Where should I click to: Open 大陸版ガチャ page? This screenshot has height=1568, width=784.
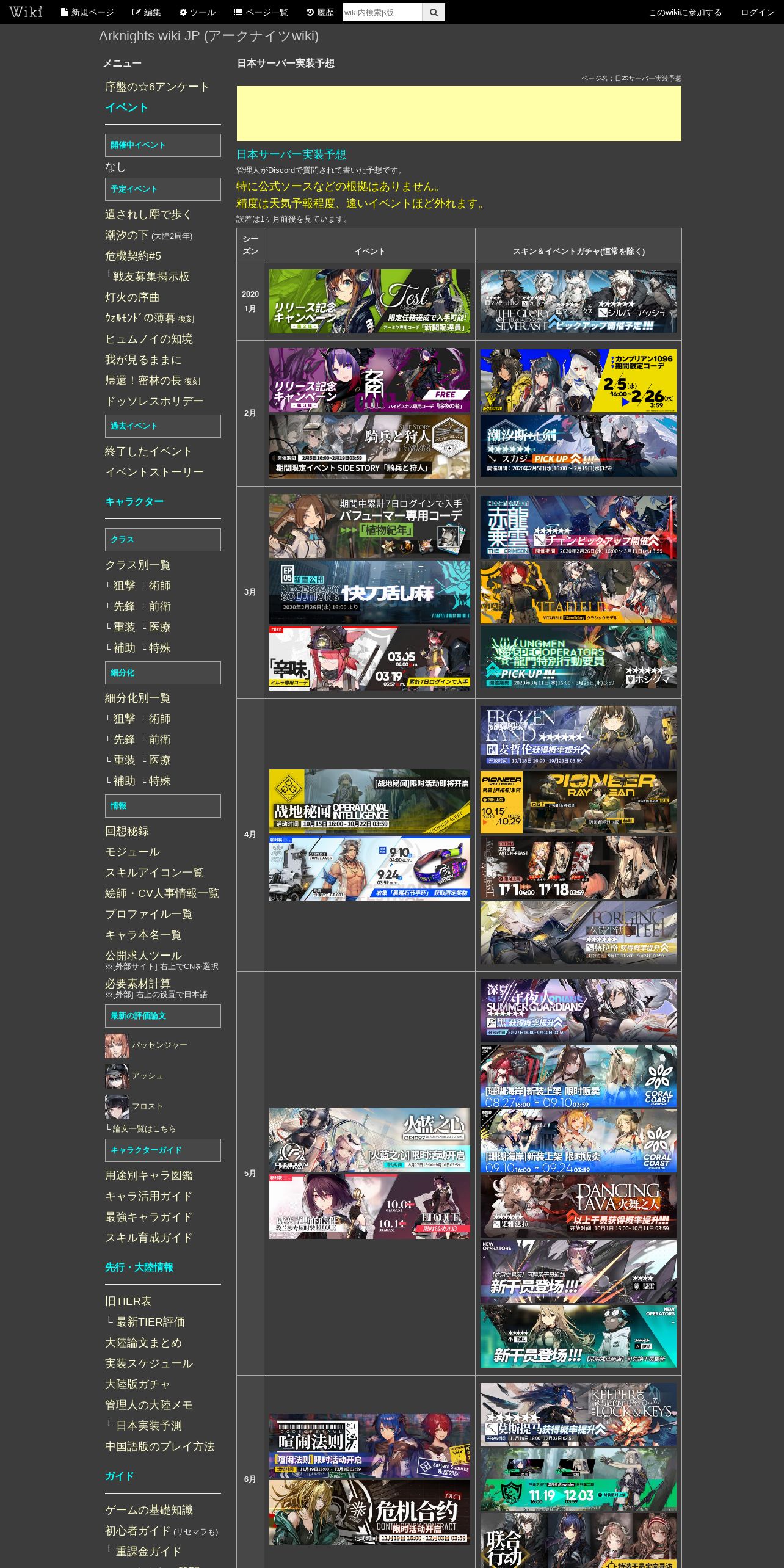[x=138, y=1384]
